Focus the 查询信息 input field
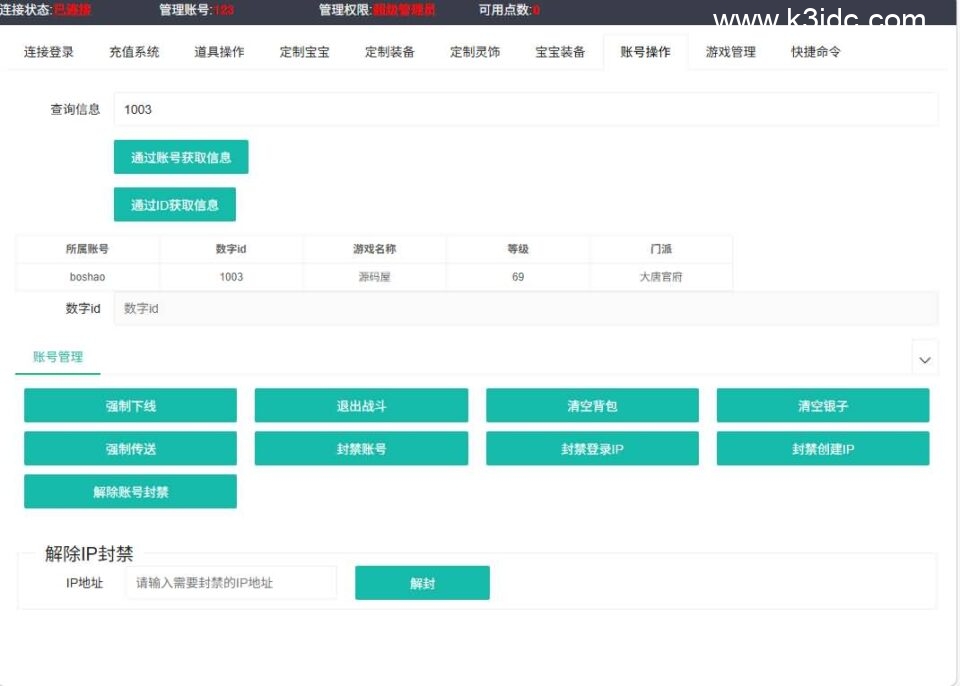Image resolution: width=960 pixels, height=686 pixels. tap(525, 109)
